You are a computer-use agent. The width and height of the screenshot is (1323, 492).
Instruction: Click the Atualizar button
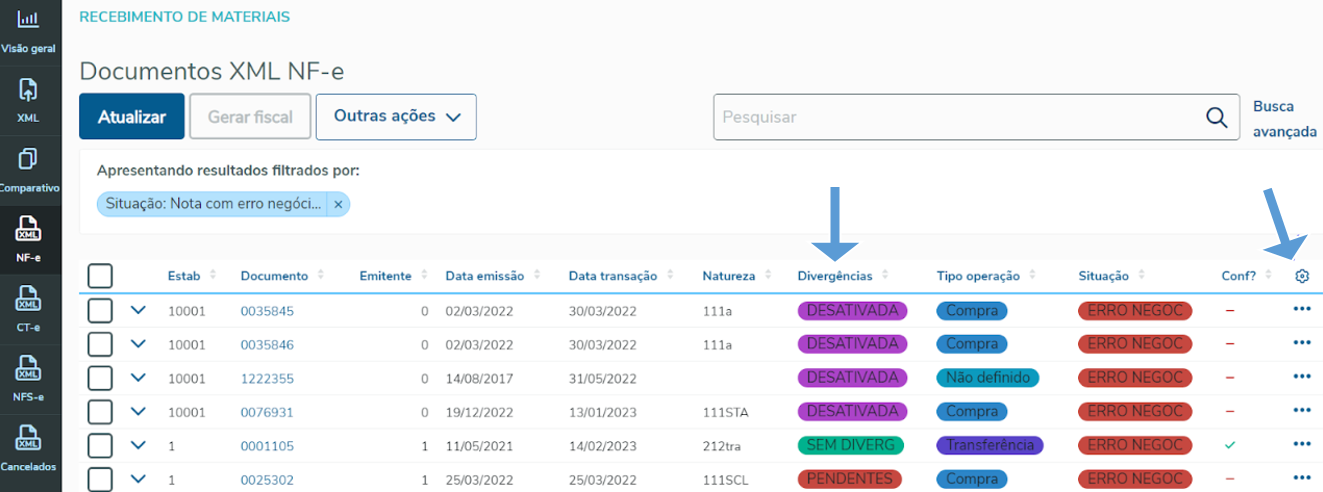tap(131, 117)
